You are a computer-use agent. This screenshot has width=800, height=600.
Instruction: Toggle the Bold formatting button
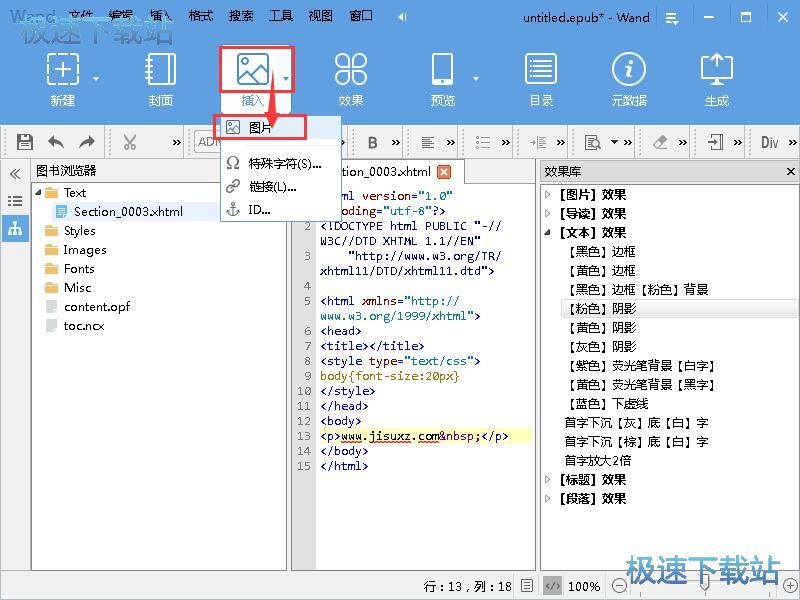coord(372,142)
